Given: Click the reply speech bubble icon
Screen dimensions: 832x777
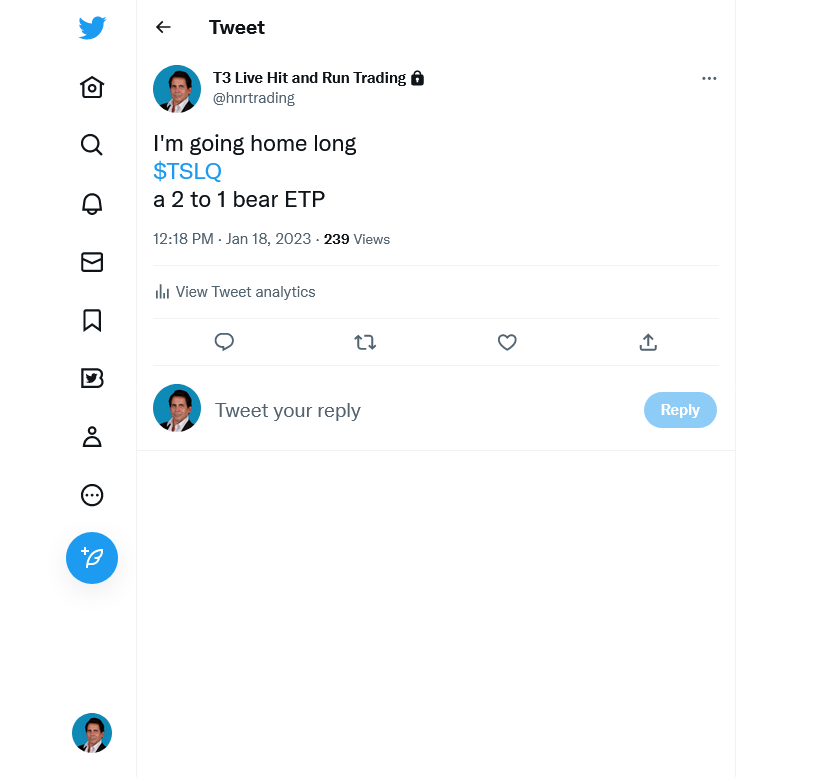Looking at the screenshot, I should (224, 342).
